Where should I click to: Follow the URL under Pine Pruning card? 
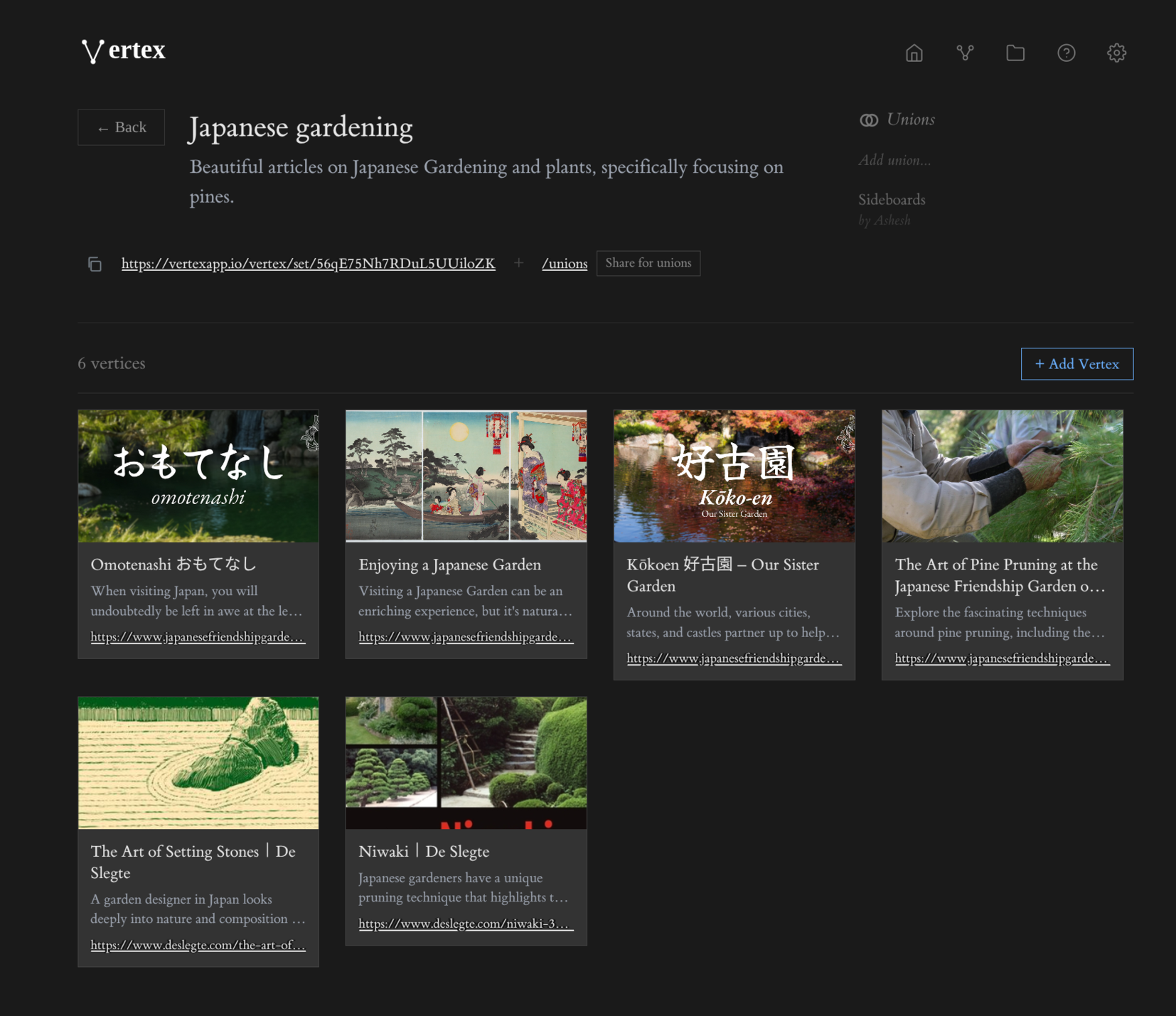point(1002,658)
